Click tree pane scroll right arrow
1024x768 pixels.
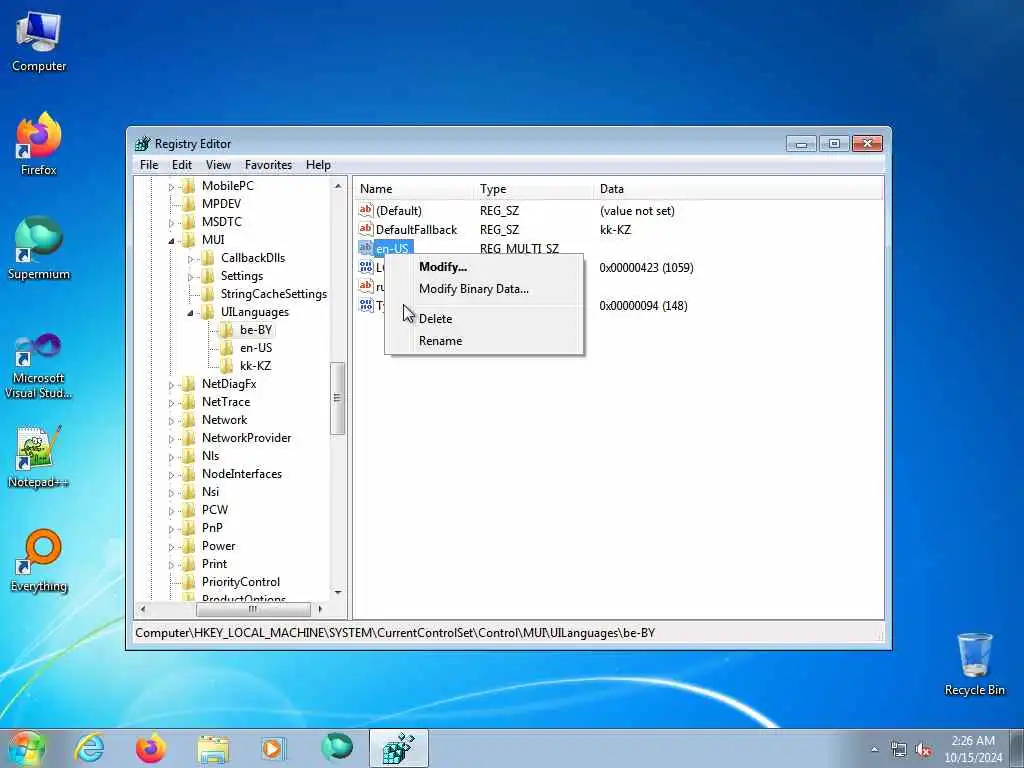pos(320,609)
